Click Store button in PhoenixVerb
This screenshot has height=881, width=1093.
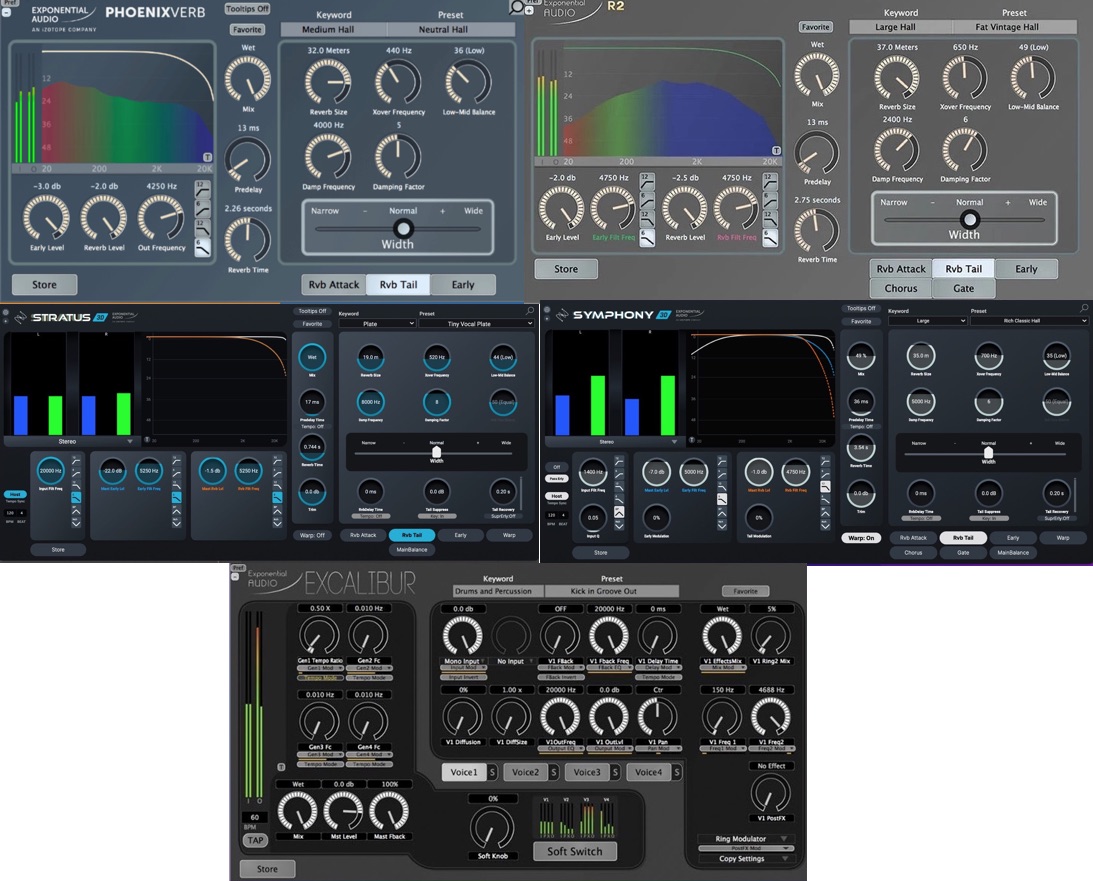45,284
